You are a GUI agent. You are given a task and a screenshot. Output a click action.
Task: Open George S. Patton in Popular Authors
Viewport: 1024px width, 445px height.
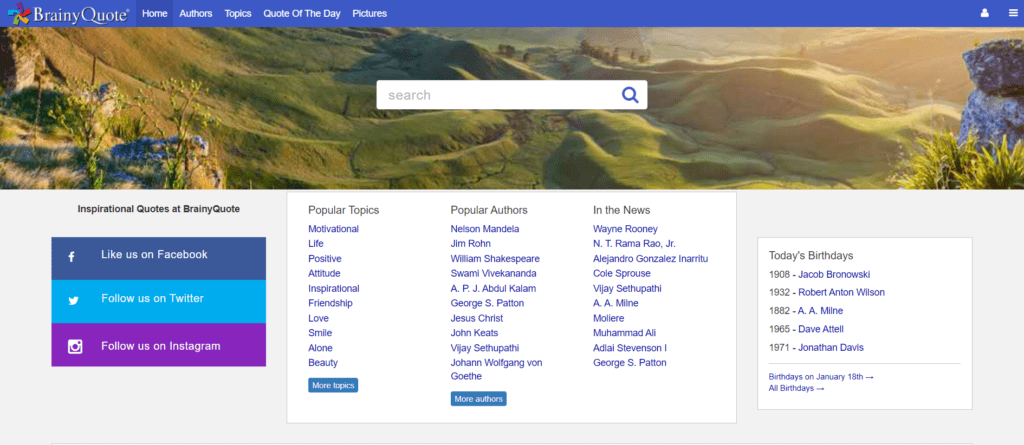(487, 303)
